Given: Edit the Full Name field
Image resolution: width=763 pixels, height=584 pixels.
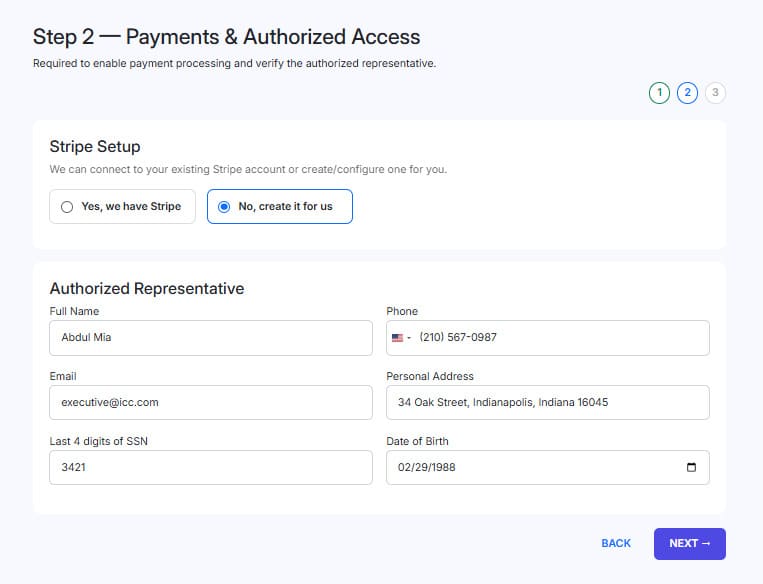Looking at the screenshot, I should (211, 338).
